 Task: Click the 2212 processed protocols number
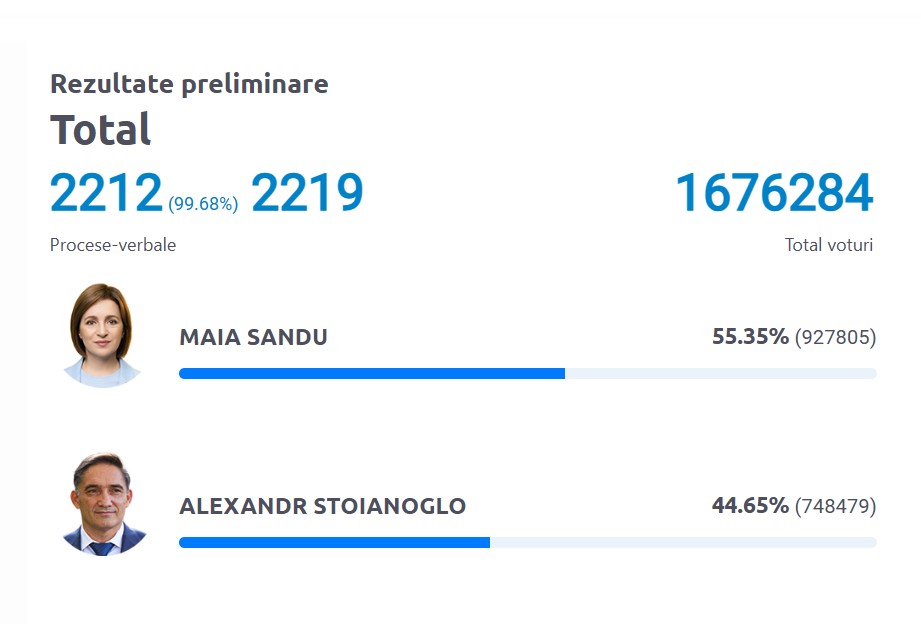click(x=106, y=194)
